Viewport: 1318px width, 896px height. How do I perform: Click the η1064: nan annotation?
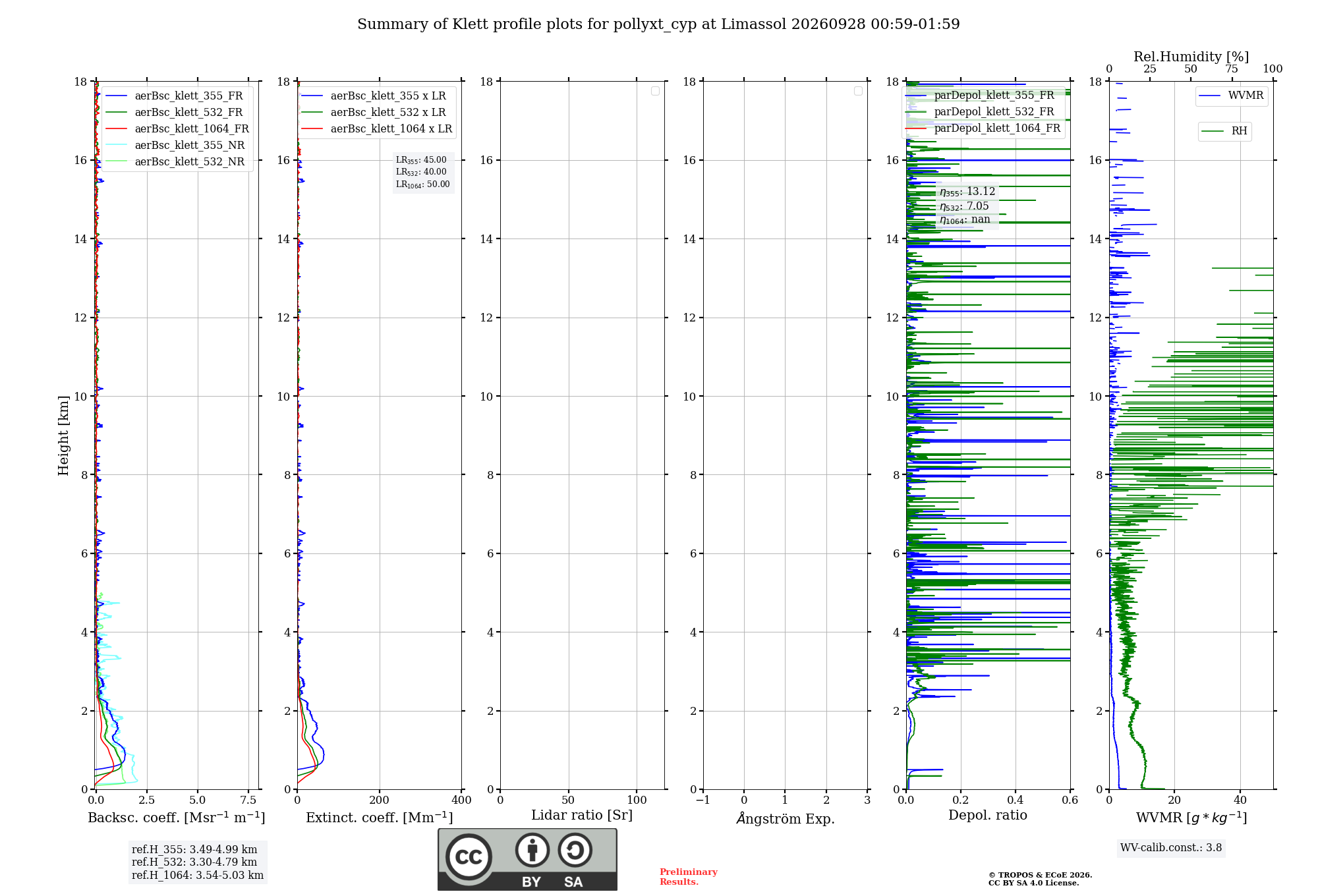[x=965, y=220]
